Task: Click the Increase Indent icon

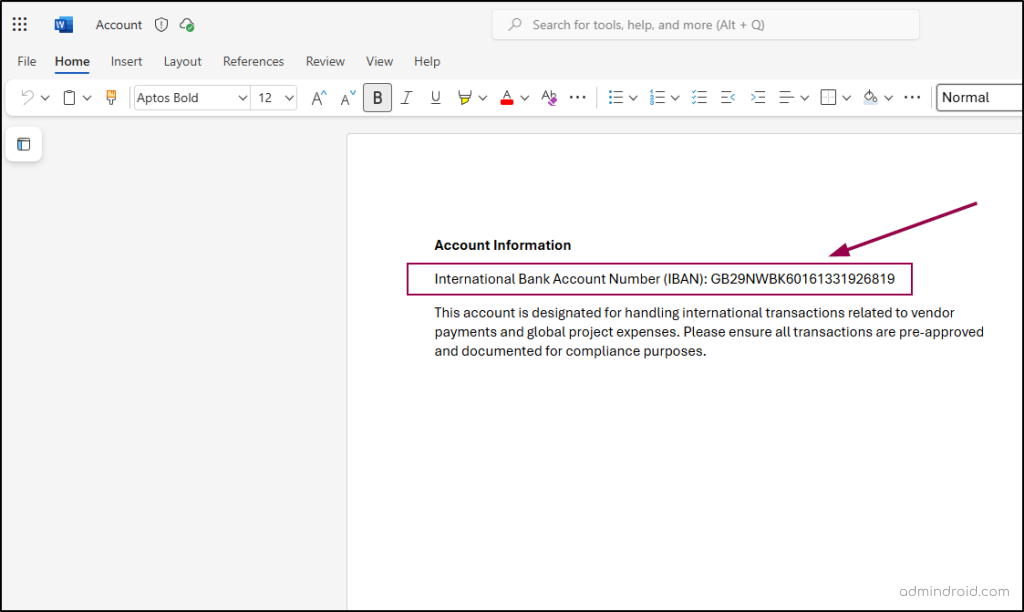Action: tap(758, 97)
